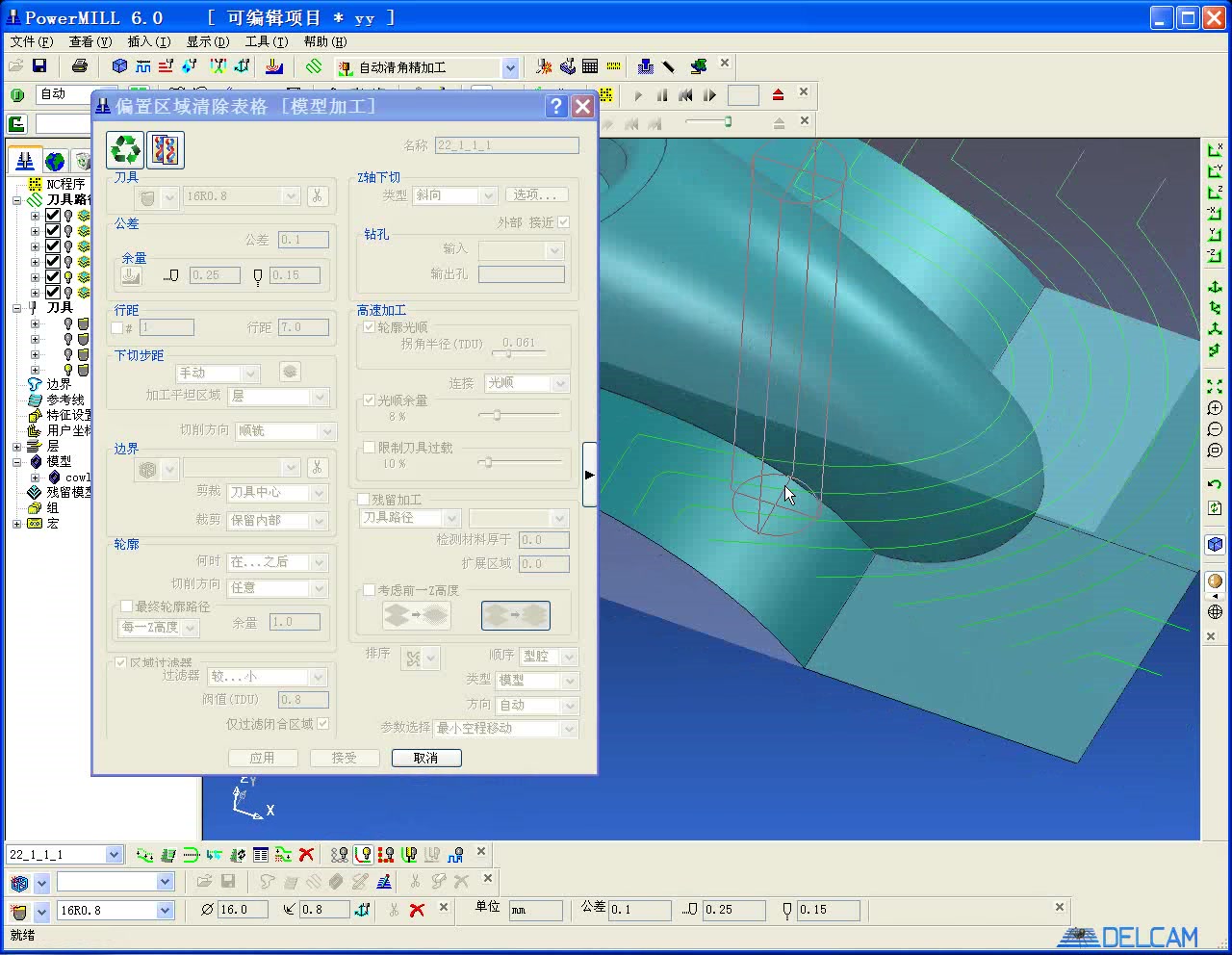Screen dimensions: 1232x955
Task: Open the 查看(V) menu
Action: [90, 41]
